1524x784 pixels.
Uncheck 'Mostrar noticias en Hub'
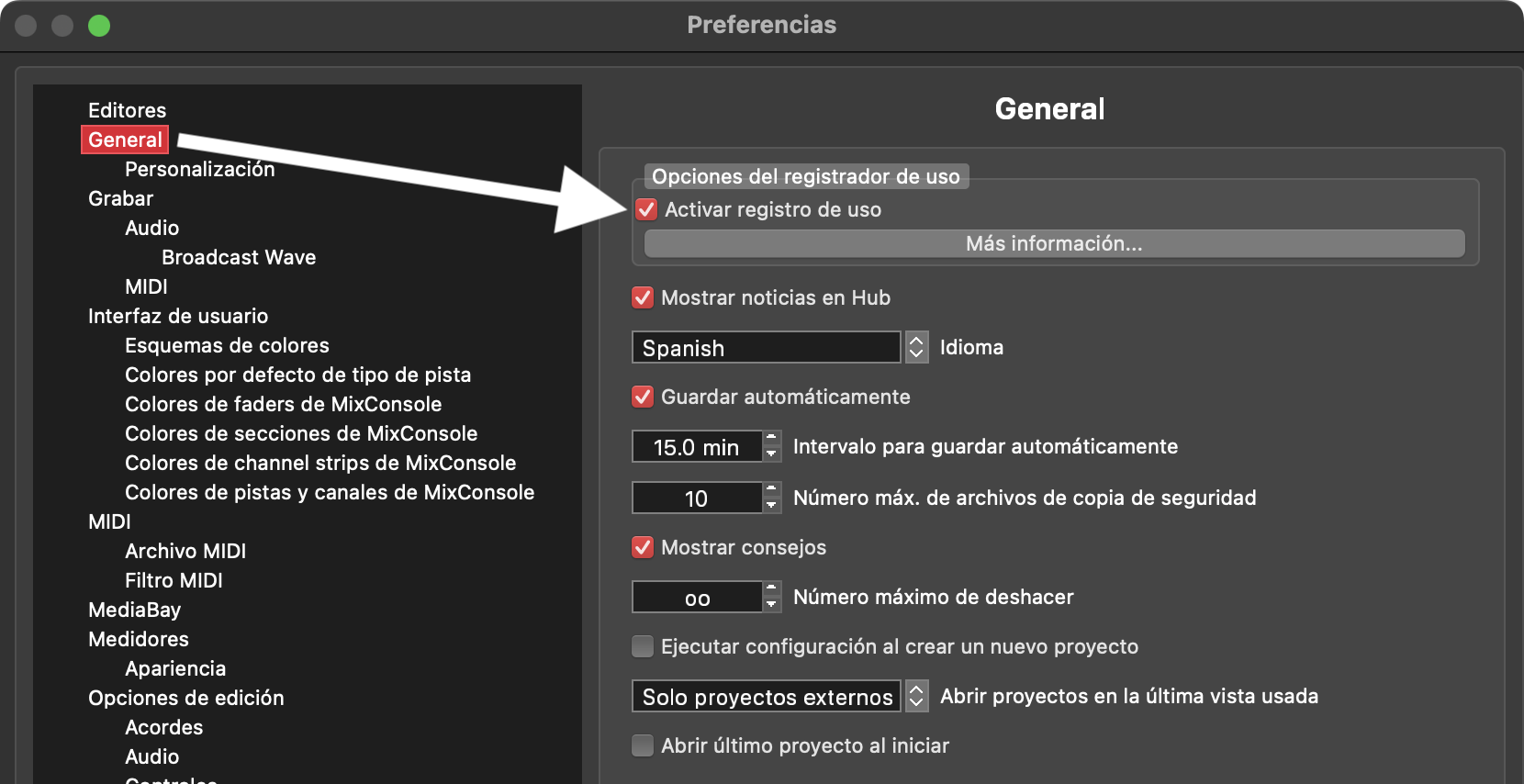[x=643, y=297]
